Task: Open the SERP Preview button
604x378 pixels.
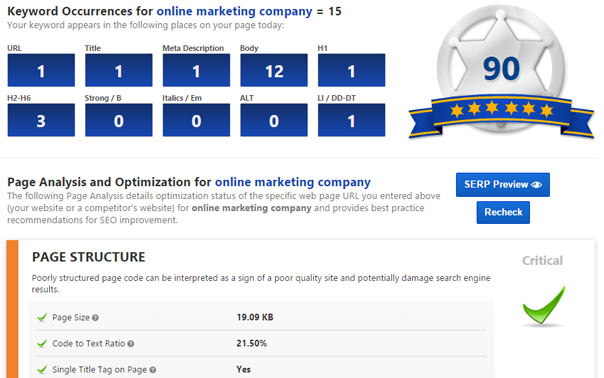Action: pyautogui.click(x=503, y=185)
